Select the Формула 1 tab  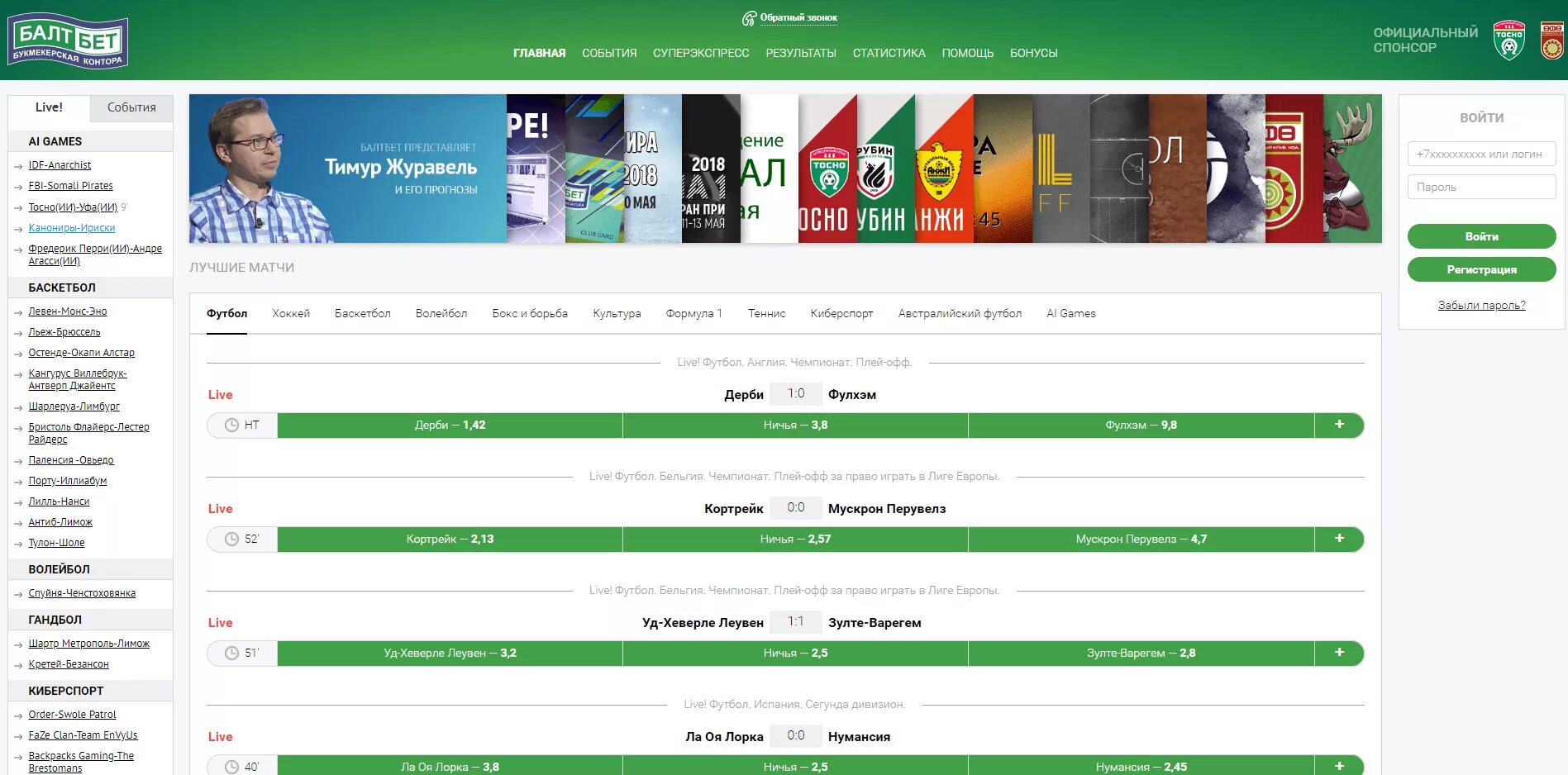pyautogui.click(x=693, y=313)
